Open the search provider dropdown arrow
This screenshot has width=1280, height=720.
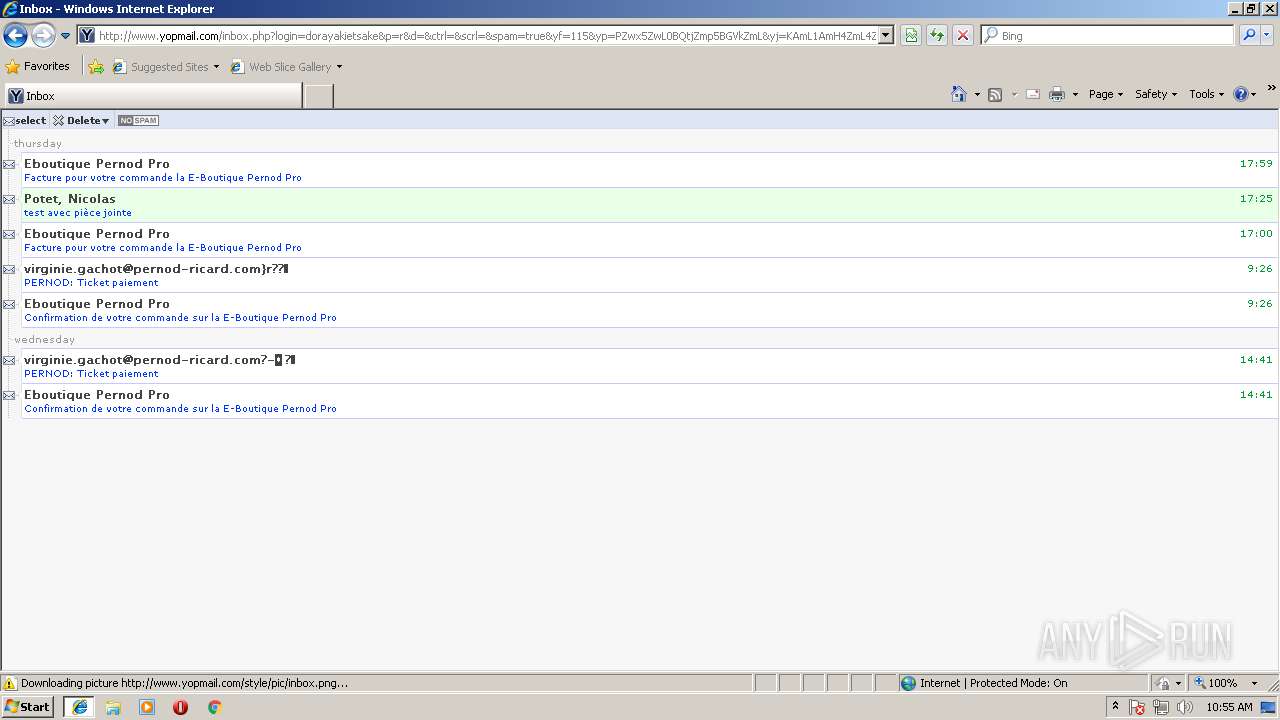coord(1267,36)
